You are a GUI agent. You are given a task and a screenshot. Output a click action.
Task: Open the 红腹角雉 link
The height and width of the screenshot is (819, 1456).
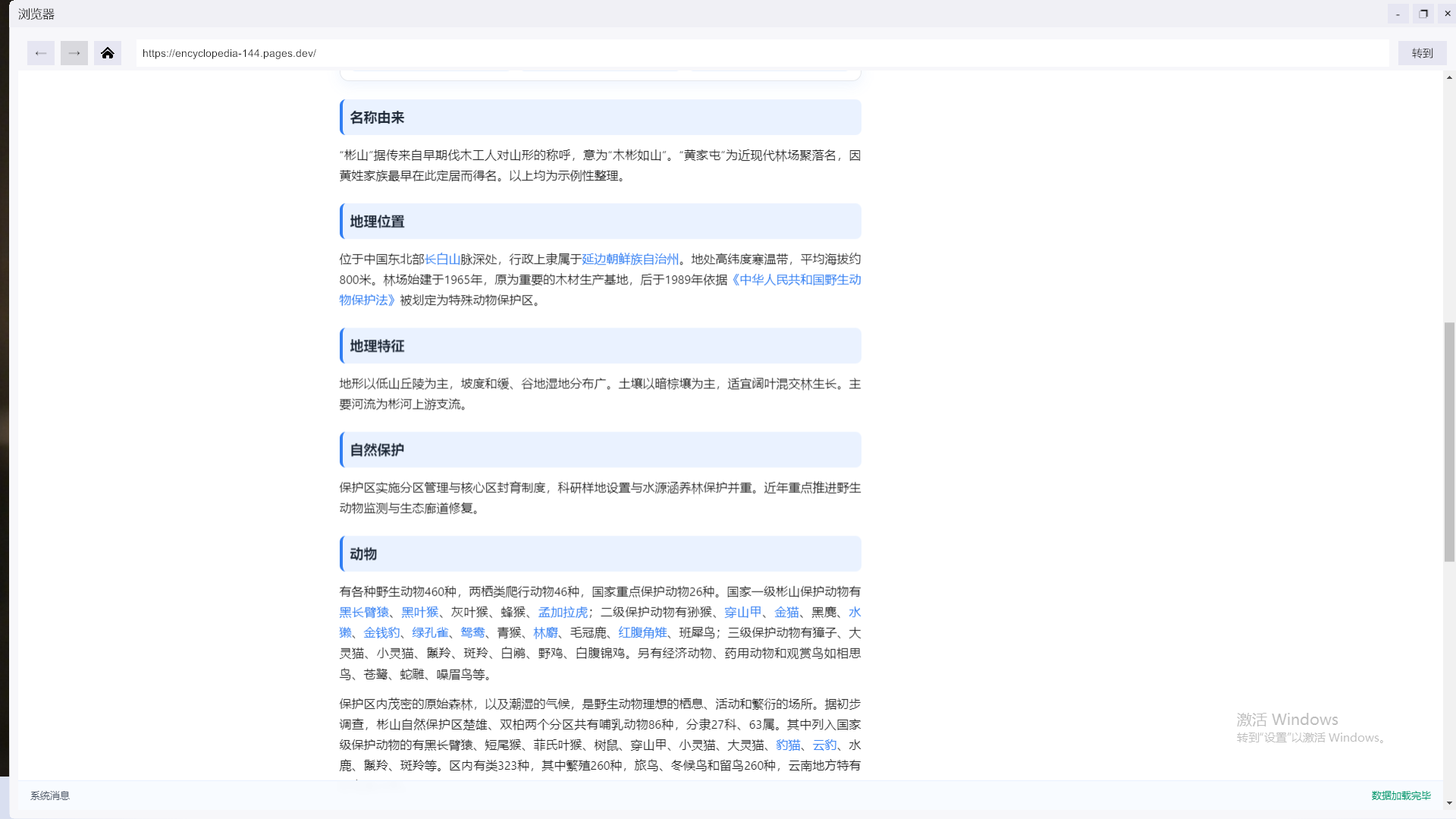(x=642, y=632)
